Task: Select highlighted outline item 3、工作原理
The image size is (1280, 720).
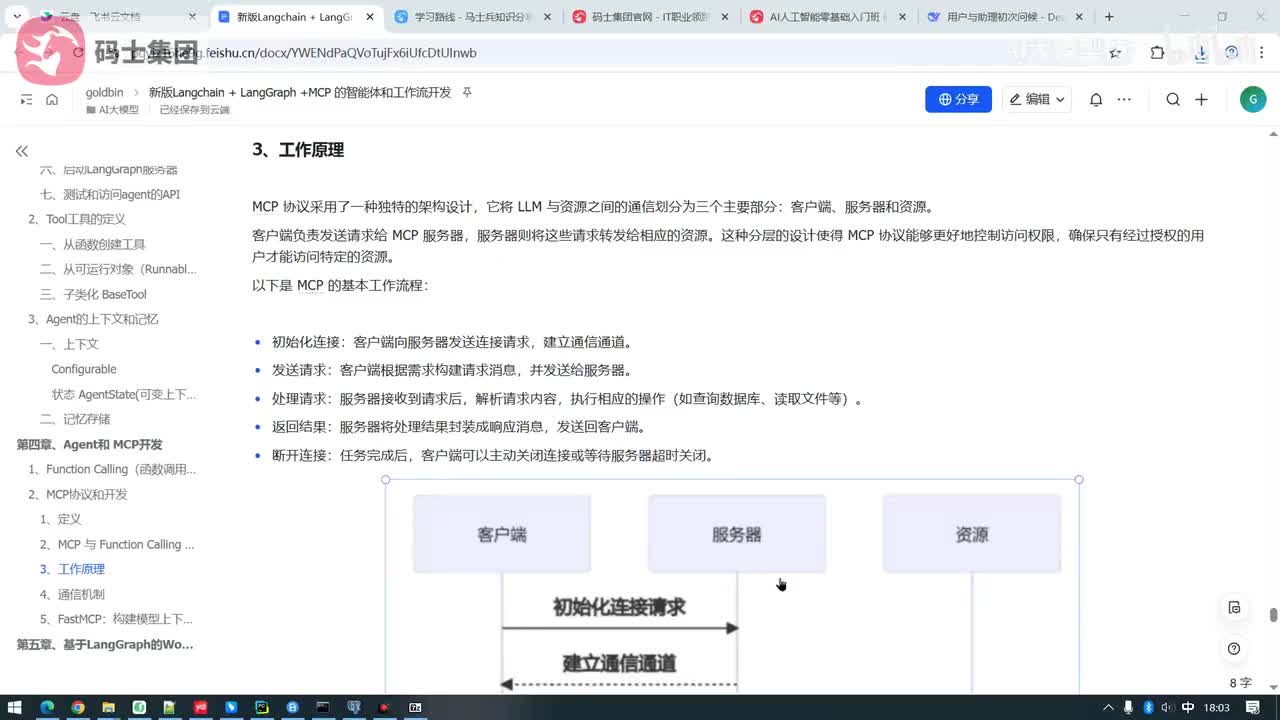Action: point(72,569)
